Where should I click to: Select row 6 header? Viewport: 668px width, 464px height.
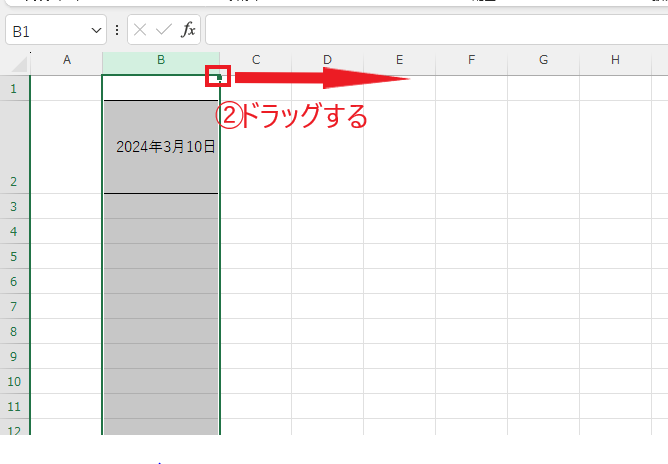[x=14, y=281]
